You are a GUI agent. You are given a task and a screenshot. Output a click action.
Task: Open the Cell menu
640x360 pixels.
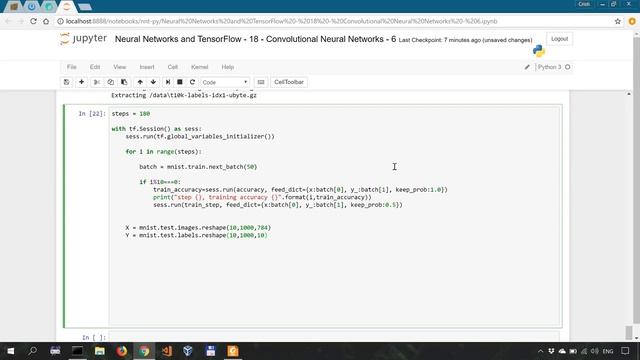[x=173, y=67]
